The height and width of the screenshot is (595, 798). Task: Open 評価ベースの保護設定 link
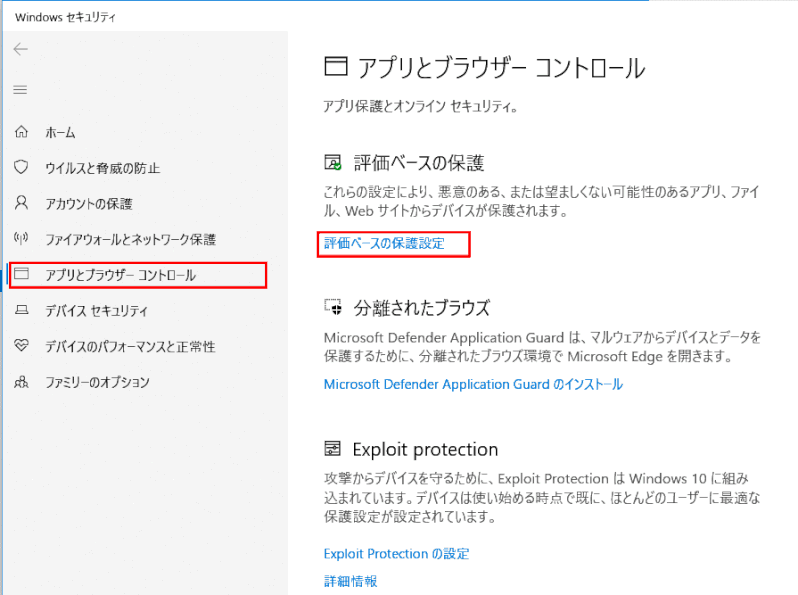coord(384,243)
